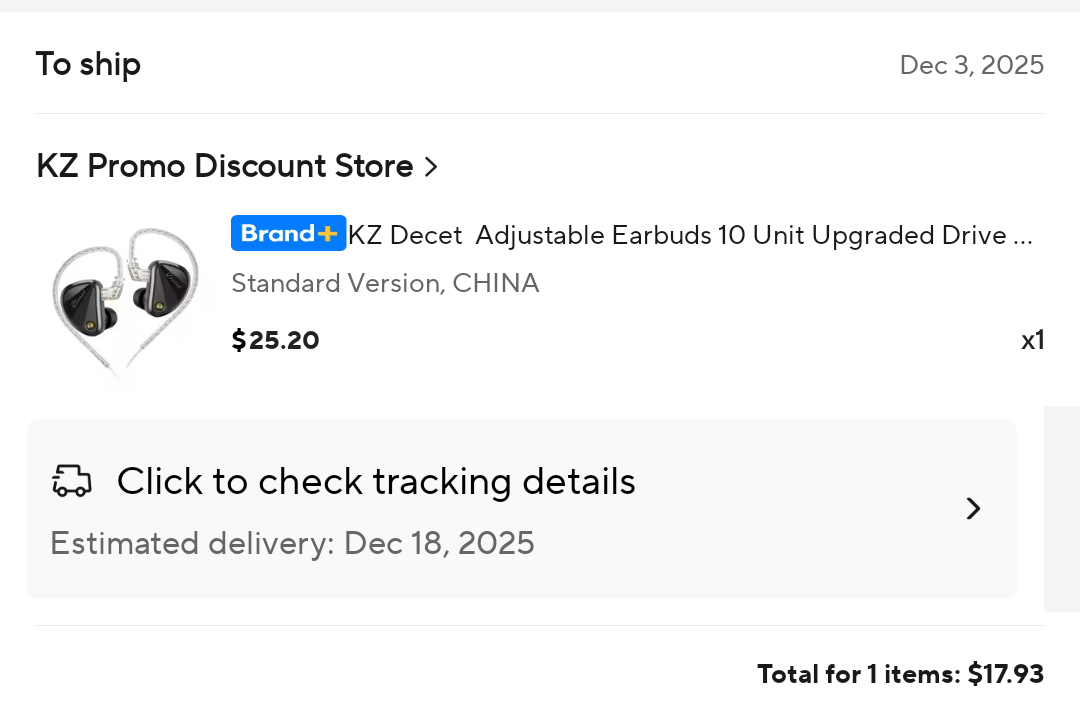The height and width of the screenshot is (714, 1080).
Task: Click the yellow plus in Brand+ badge
Action: point(328,234)
